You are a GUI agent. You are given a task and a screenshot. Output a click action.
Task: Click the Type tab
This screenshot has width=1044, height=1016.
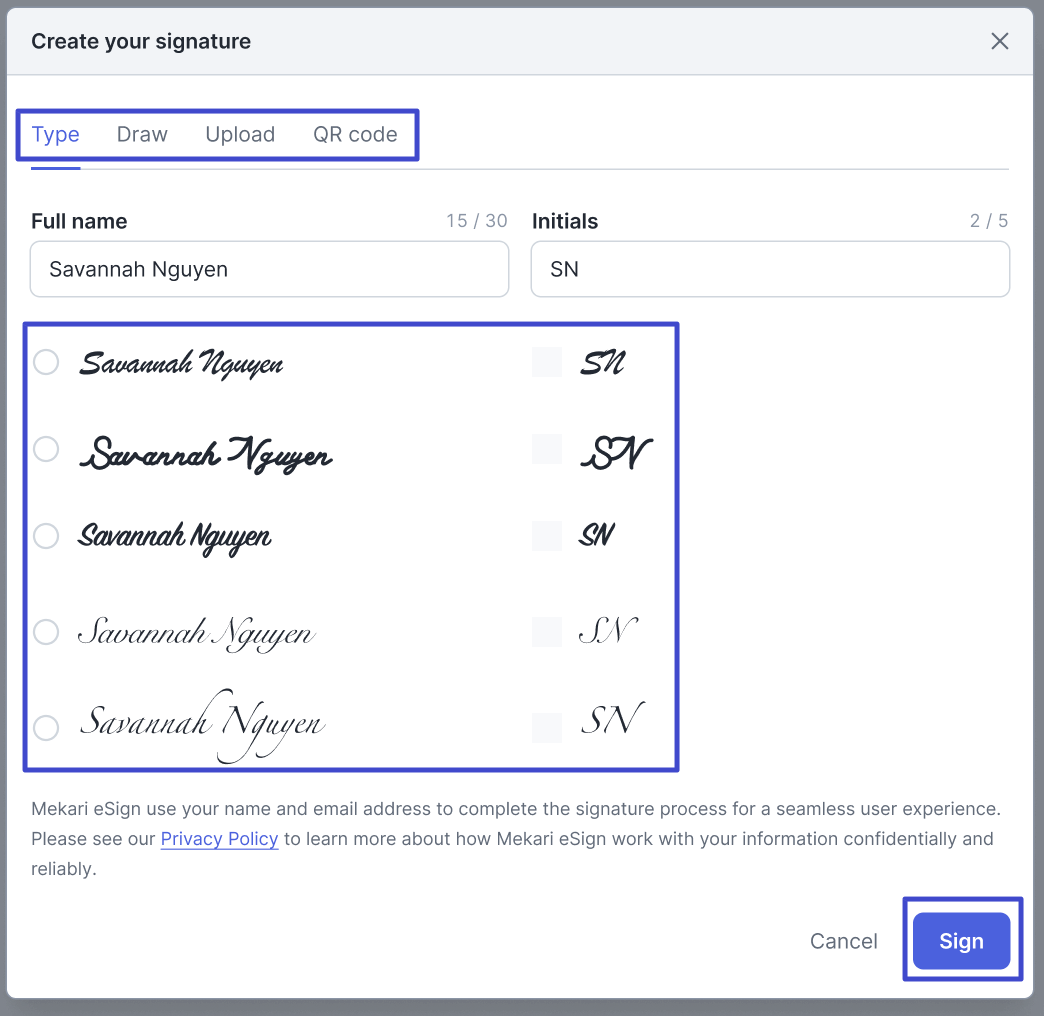(55, 135)
